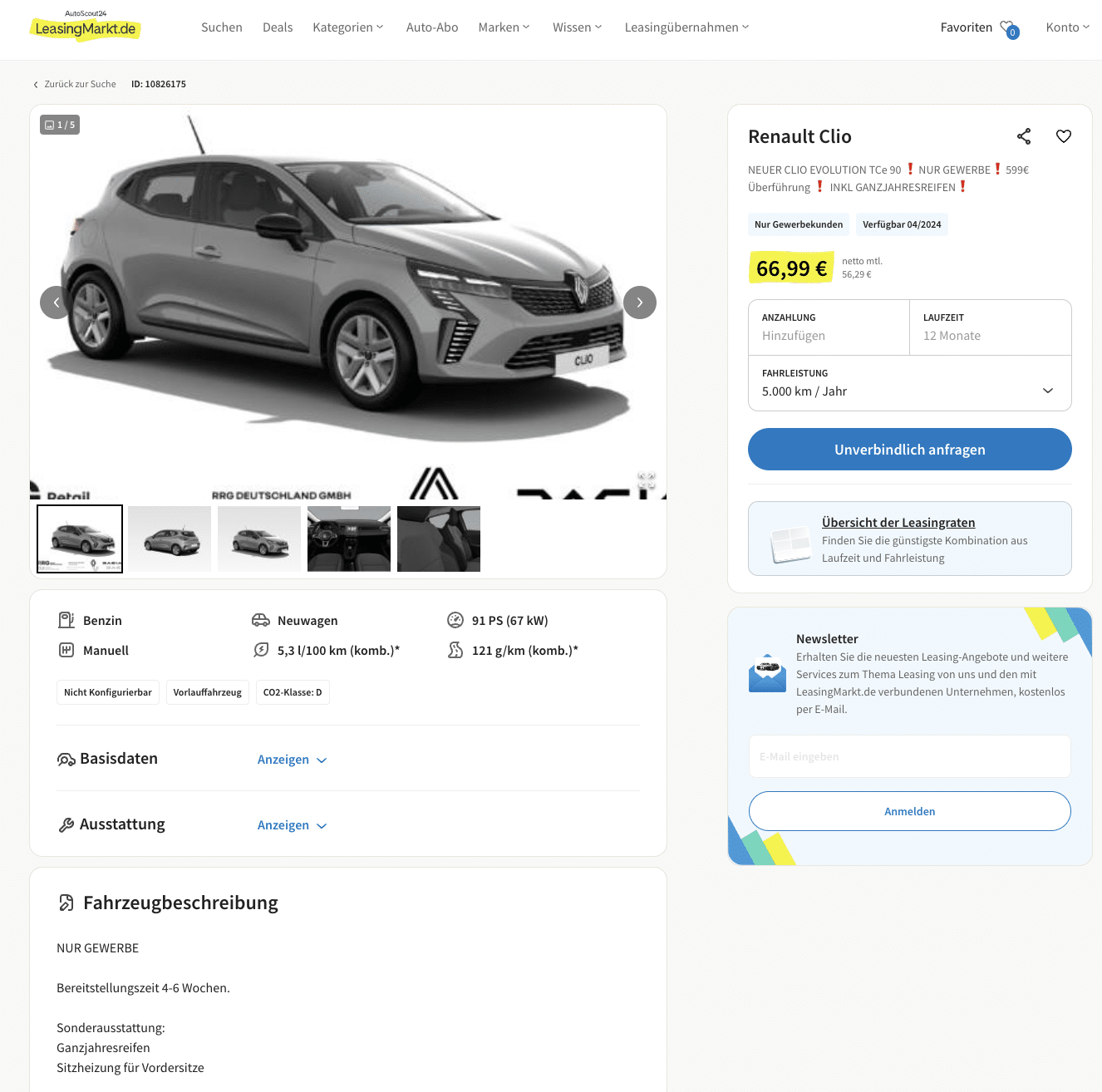Select the third Clio thumbnail
The width and height of the screenshot is (1102, 1092).
click(x=259, y=539)
